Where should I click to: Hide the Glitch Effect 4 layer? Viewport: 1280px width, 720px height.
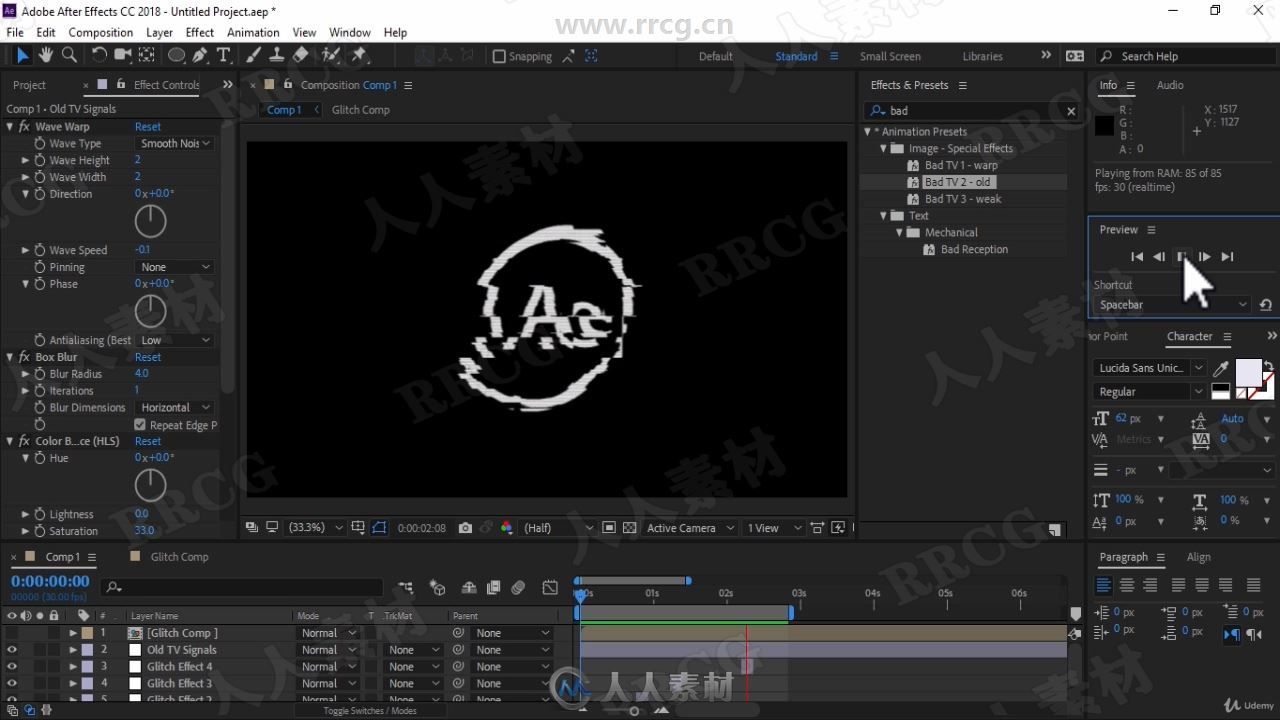click(x=12, y=667)
